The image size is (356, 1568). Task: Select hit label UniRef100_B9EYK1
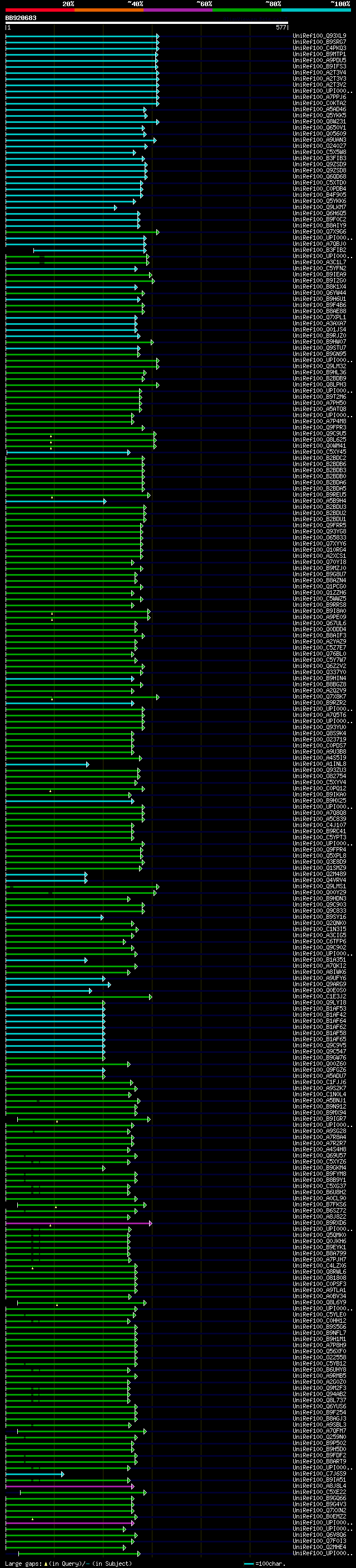click(x=319, y=1247)
